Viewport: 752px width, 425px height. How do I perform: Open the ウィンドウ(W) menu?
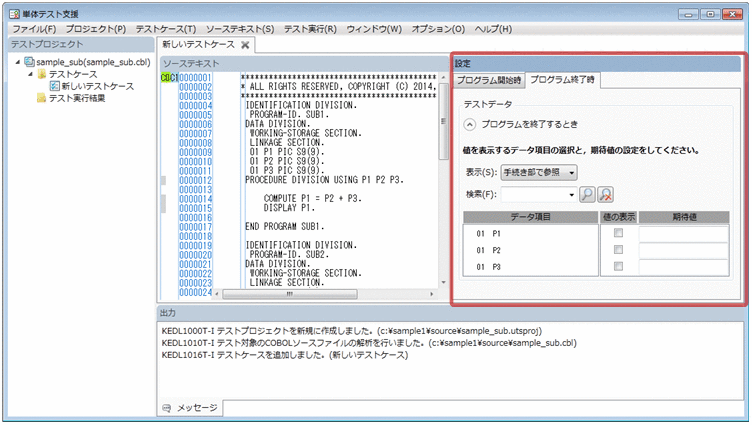tap(374, 29)
